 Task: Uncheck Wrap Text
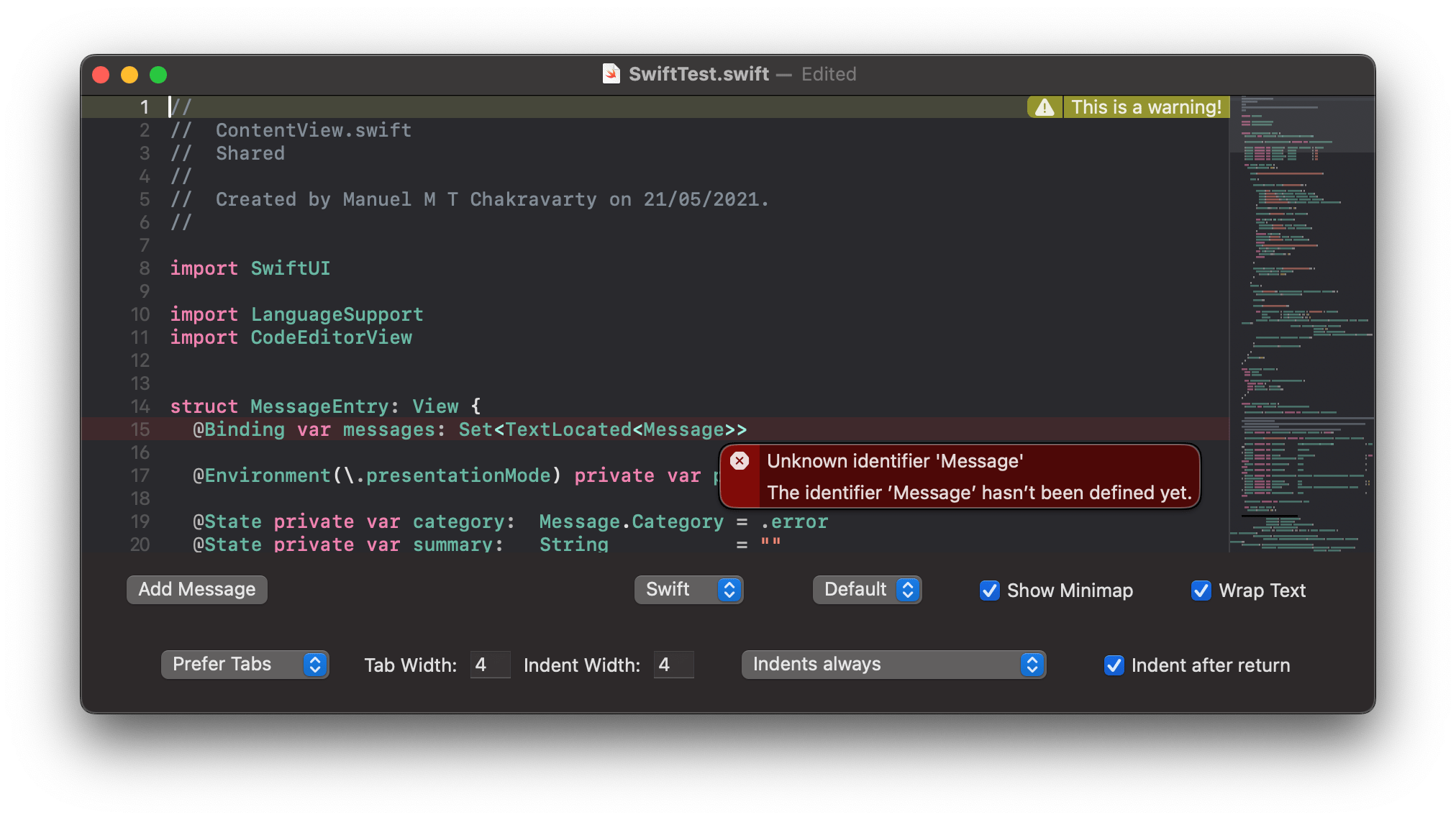coord(1201,591)
